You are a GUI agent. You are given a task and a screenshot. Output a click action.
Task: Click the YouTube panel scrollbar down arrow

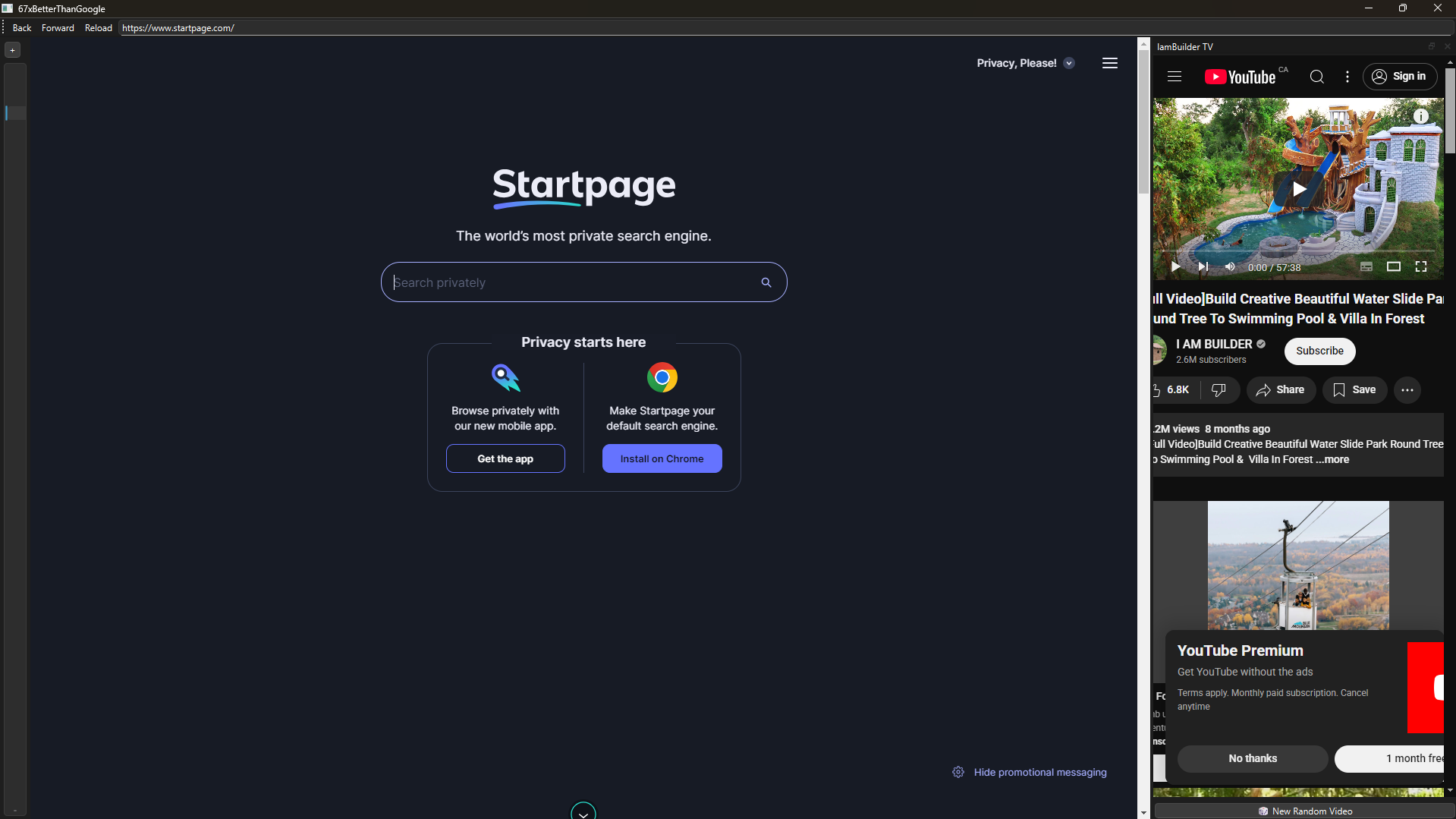click(x=1450, y=790)
